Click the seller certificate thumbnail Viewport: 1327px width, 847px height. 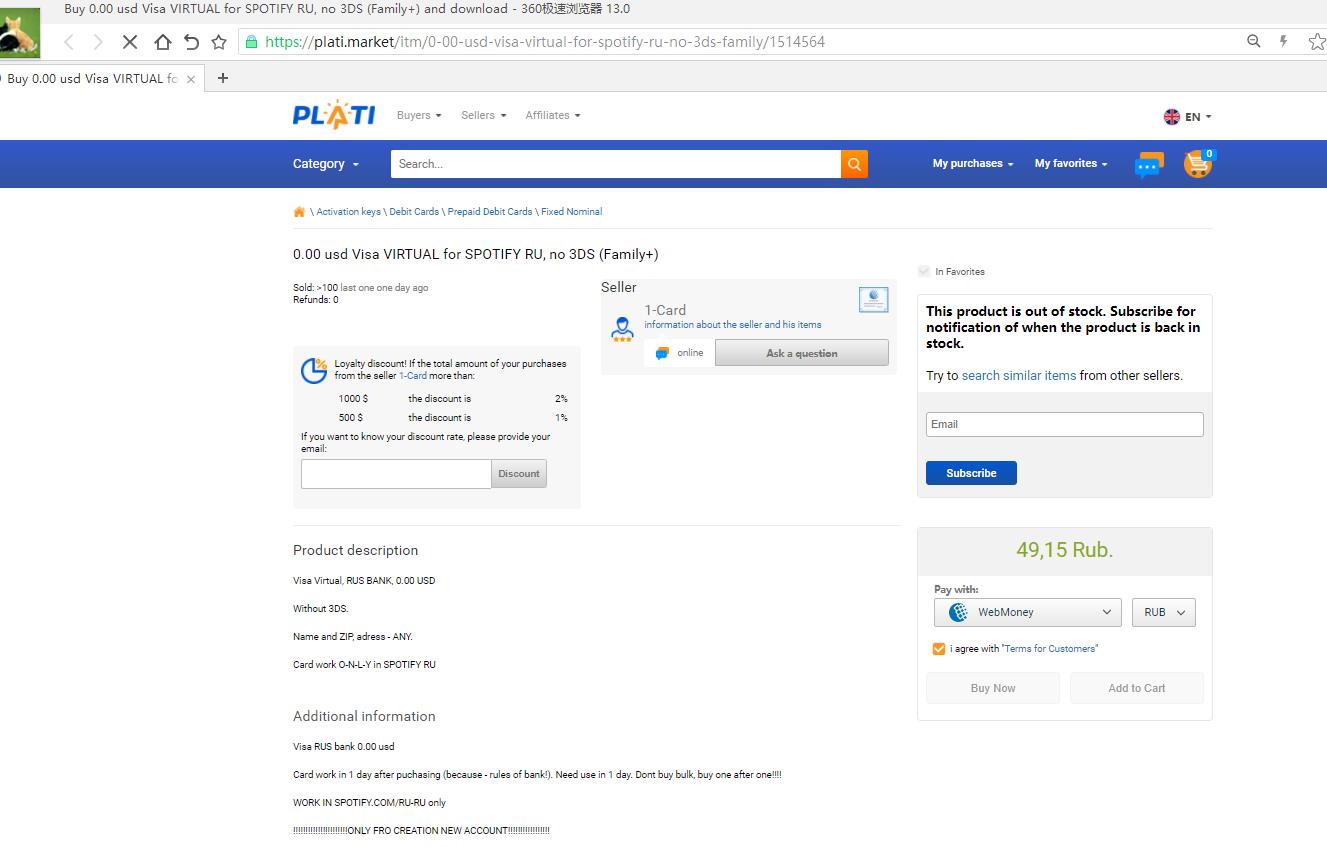tap(873, 299)
